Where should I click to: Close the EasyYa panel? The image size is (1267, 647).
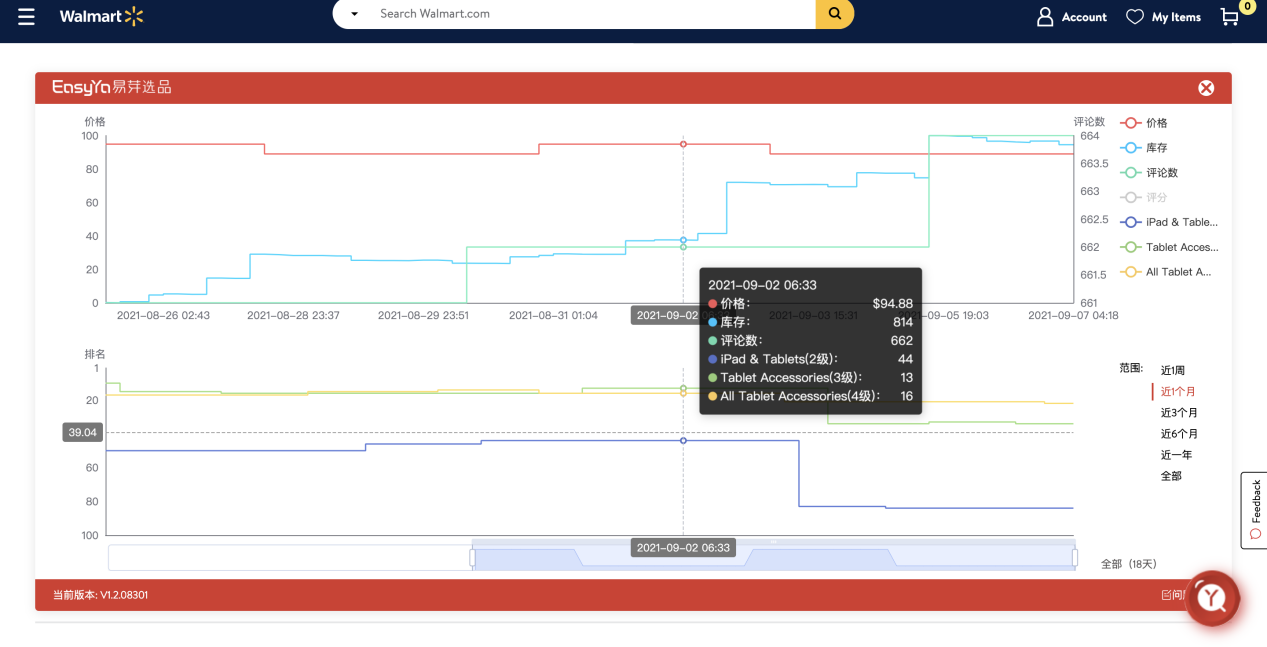(1206, 88)
